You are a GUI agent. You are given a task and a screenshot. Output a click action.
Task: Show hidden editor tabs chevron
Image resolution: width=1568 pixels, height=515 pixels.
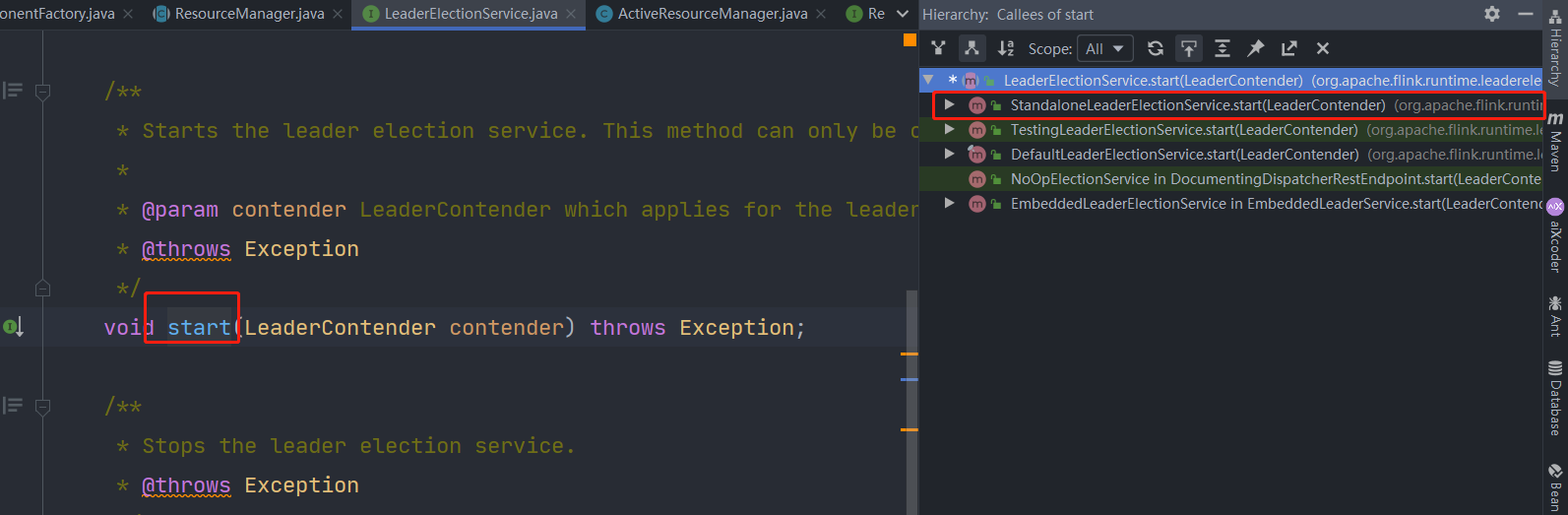coord(903,14)
